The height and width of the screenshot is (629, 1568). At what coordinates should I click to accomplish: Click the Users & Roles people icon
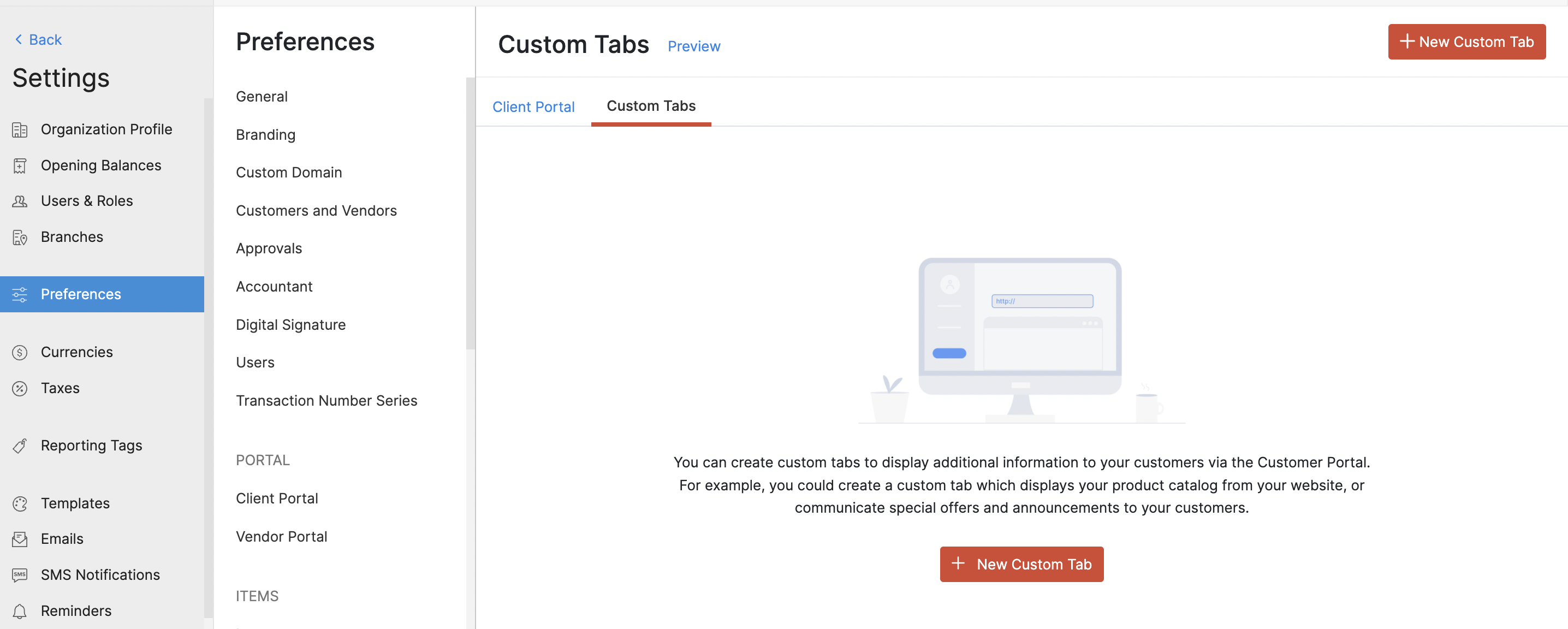[20, 201]
